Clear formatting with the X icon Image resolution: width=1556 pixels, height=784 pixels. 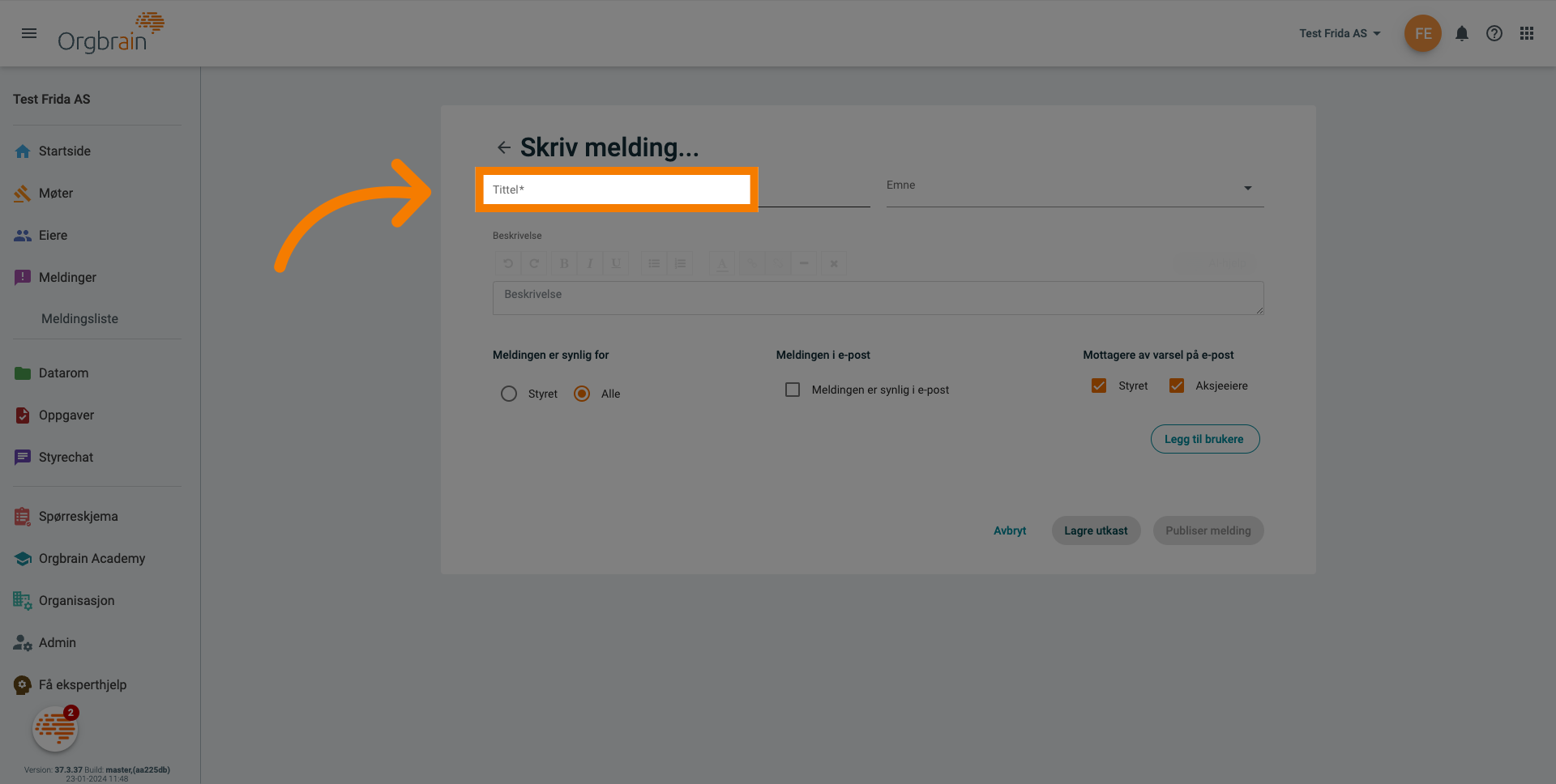(834, 263)
